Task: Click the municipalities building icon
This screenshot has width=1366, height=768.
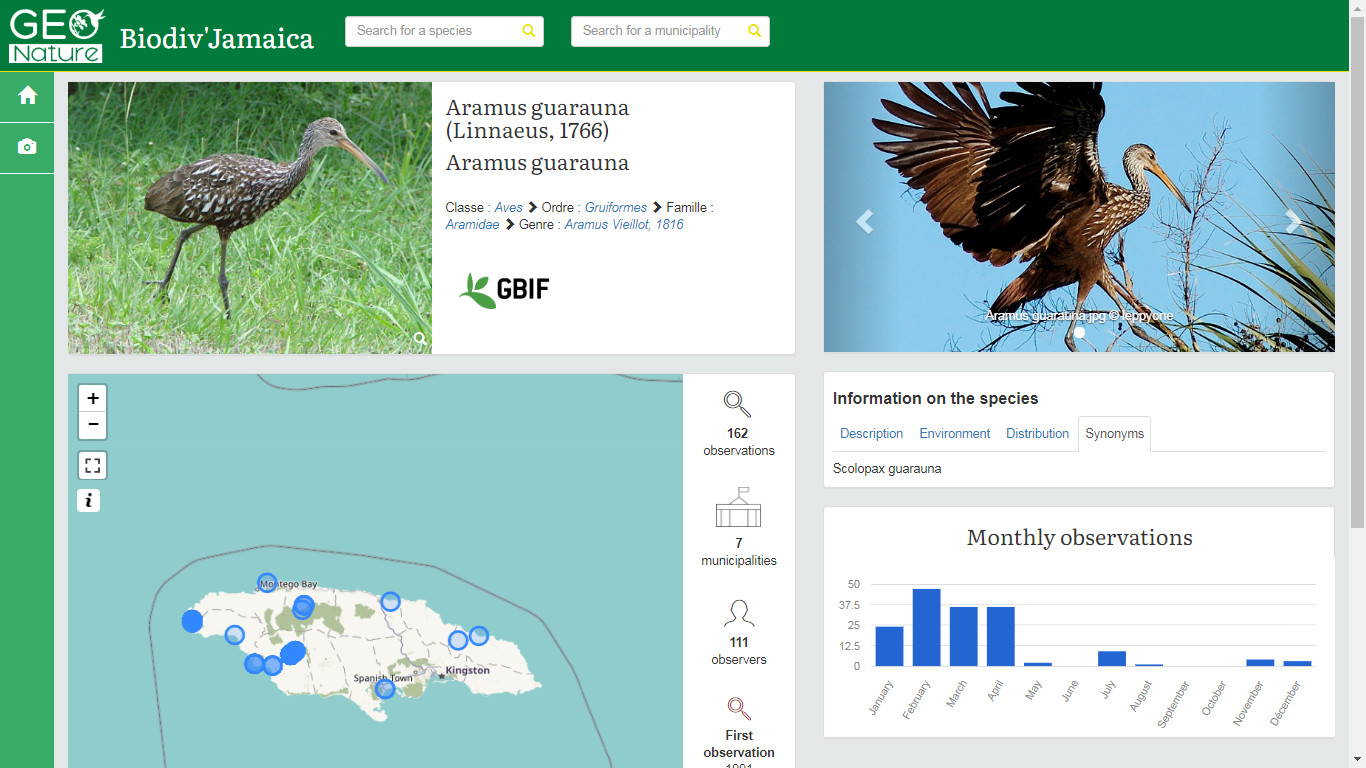Action: tap(738, 508)
